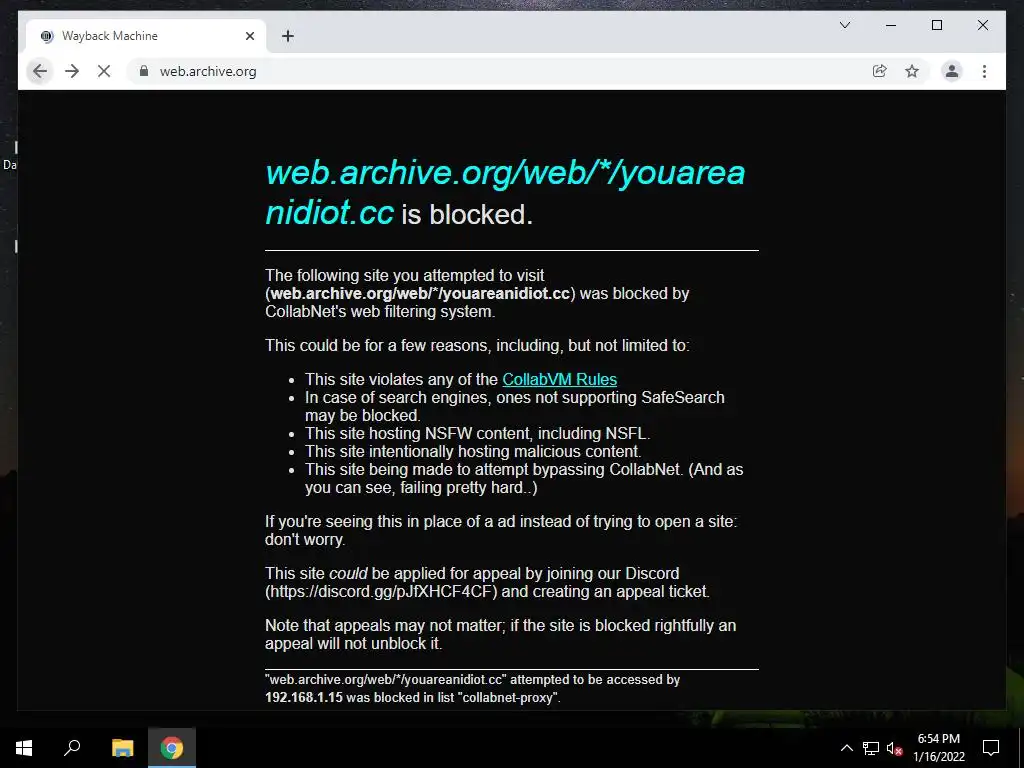Open a new tab with plus button
The width and height of the screenshot is (1024, 768).
pos(287,36)
